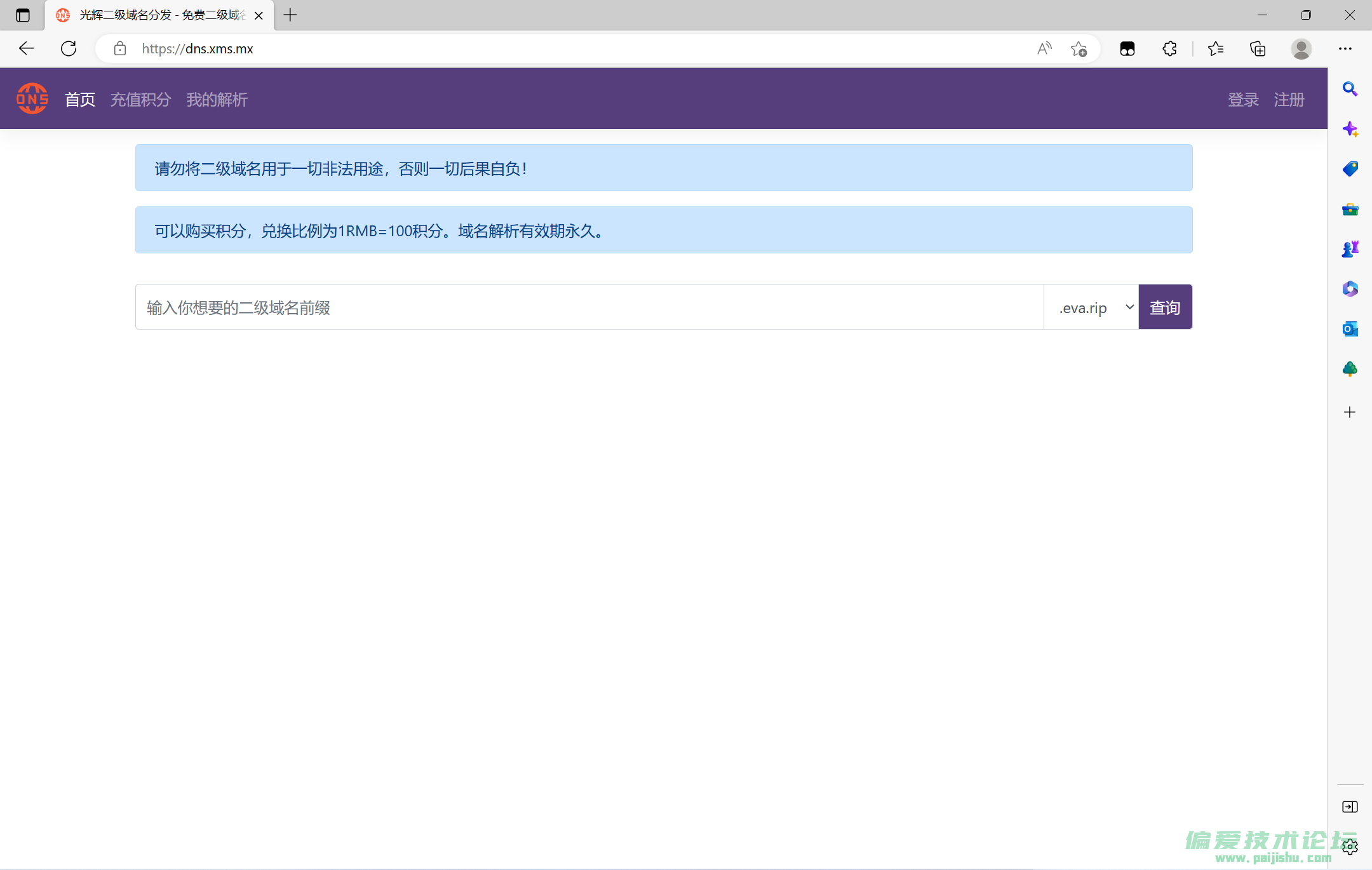Open the shopping tag icon in sidebar
The image size is (1372, 870).
(x=1350, y=168)
